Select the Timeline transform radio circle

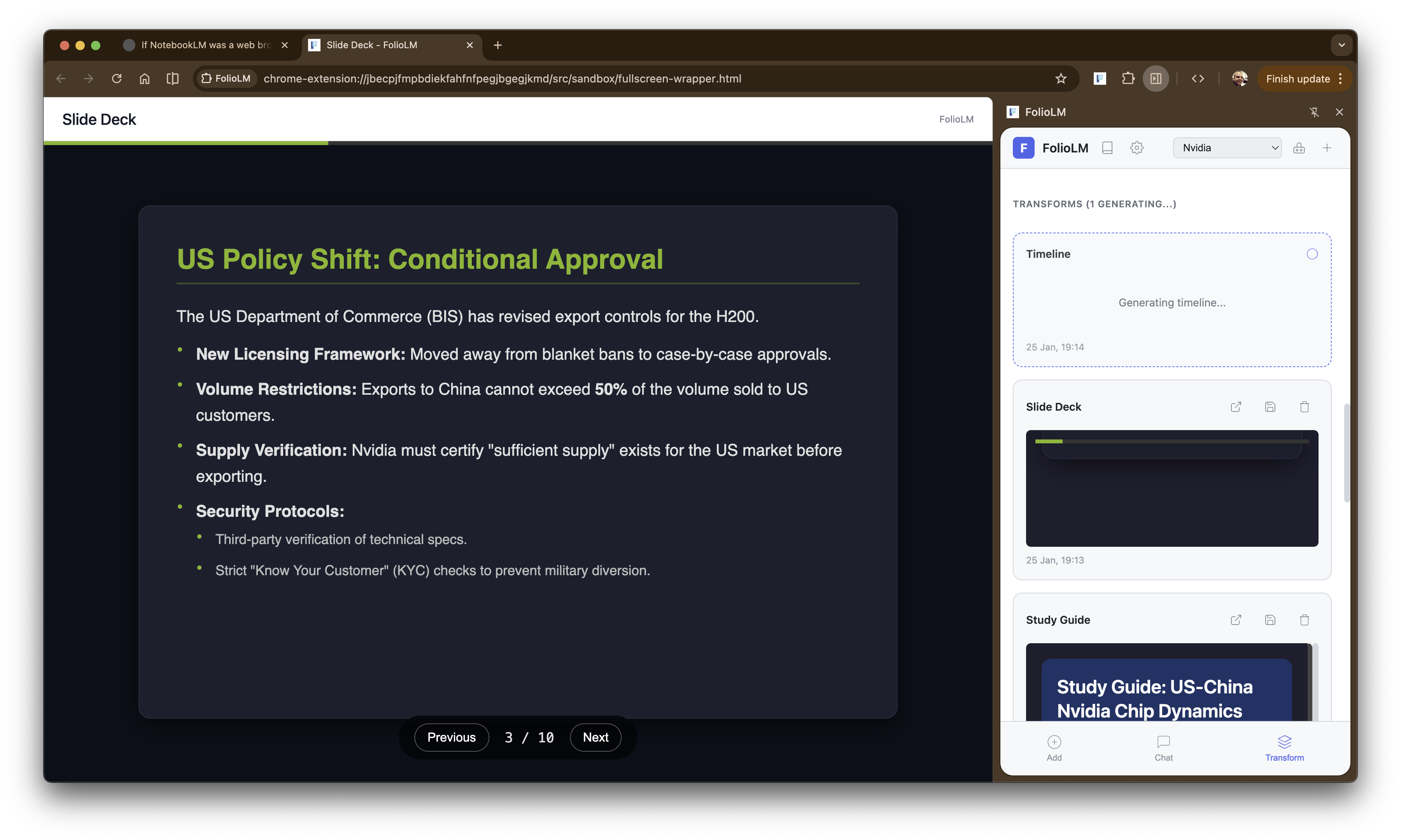pos(1312,254)
